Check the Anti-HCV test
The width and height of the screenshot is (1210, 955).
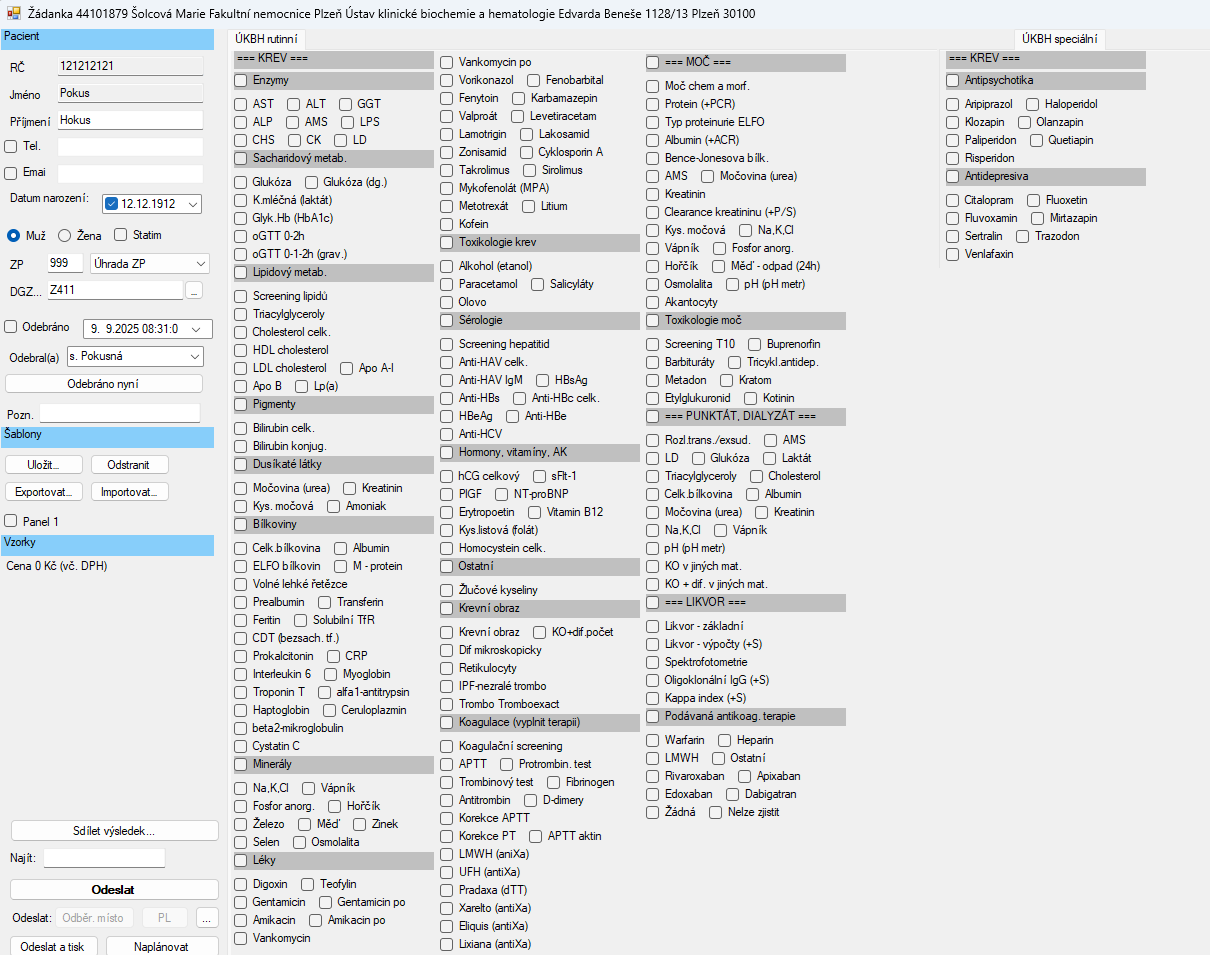pyautogui.click(x=447, y=434)
